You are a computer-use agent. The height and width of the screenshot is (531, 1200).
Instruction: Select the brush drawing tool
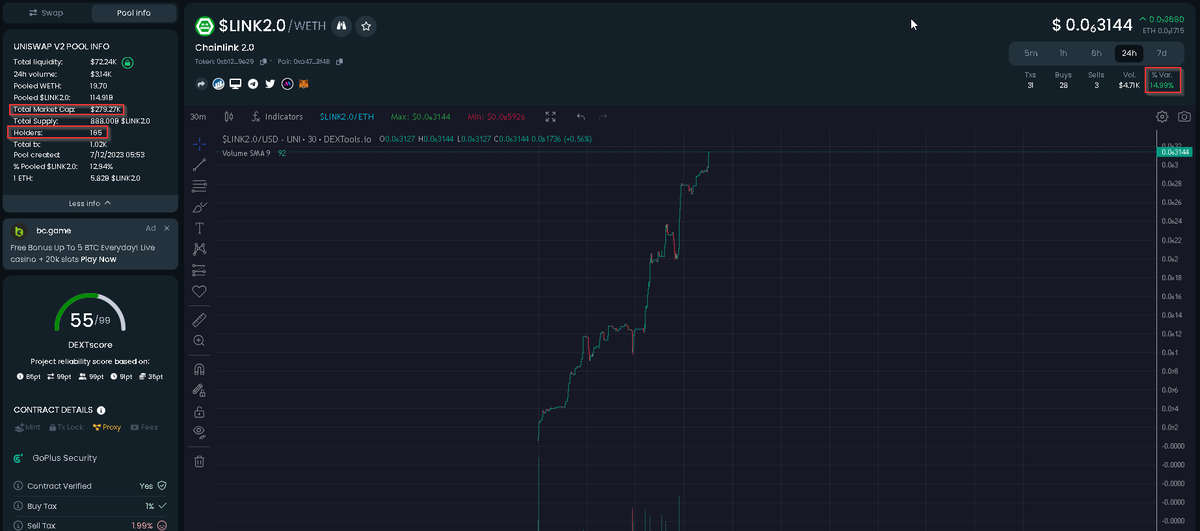tap(199, 207)
